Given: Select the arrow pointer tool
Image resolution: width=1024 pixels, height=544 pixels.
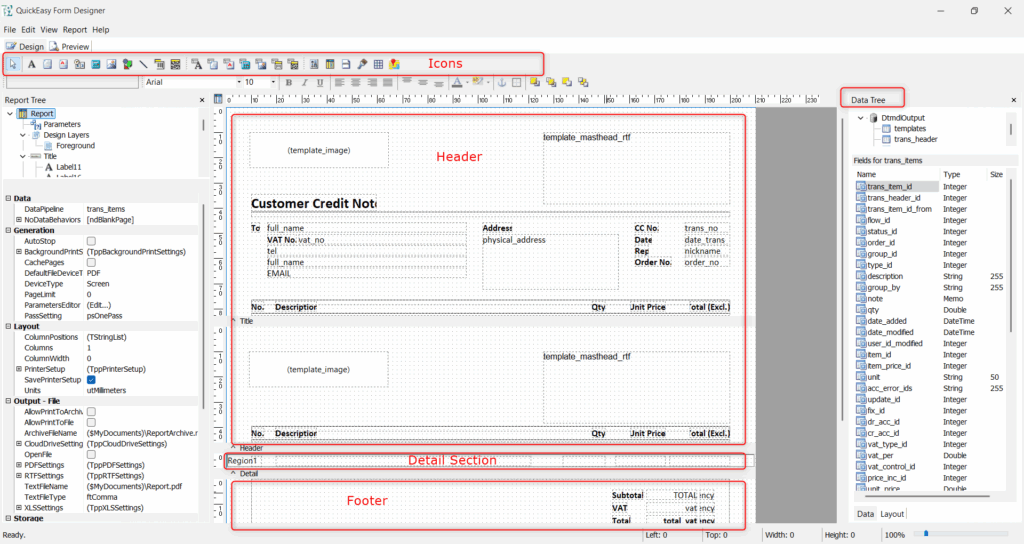Looking at the screenshot, I should pyautogui.click(x=15, y=64).
